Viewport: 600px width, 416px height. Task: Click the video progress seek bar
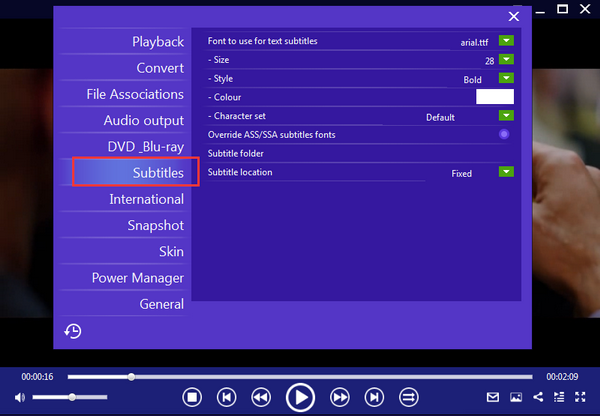coord(300,377)
